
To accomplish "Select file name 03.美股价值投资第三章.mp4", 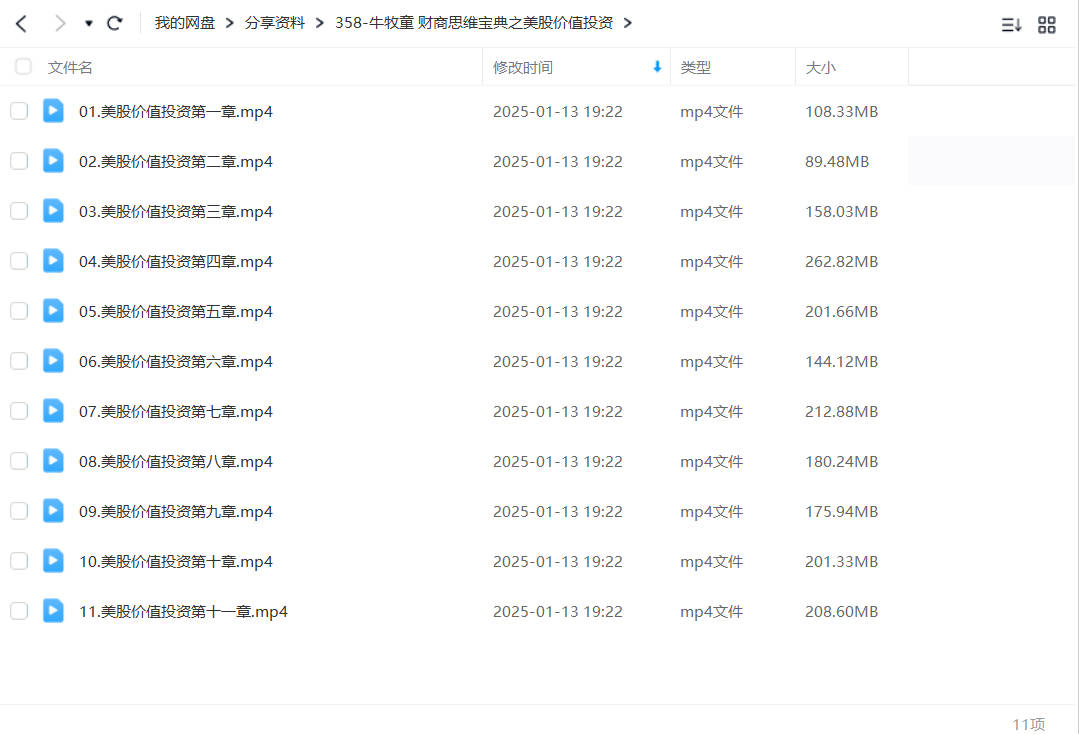I will pos(175,212).
